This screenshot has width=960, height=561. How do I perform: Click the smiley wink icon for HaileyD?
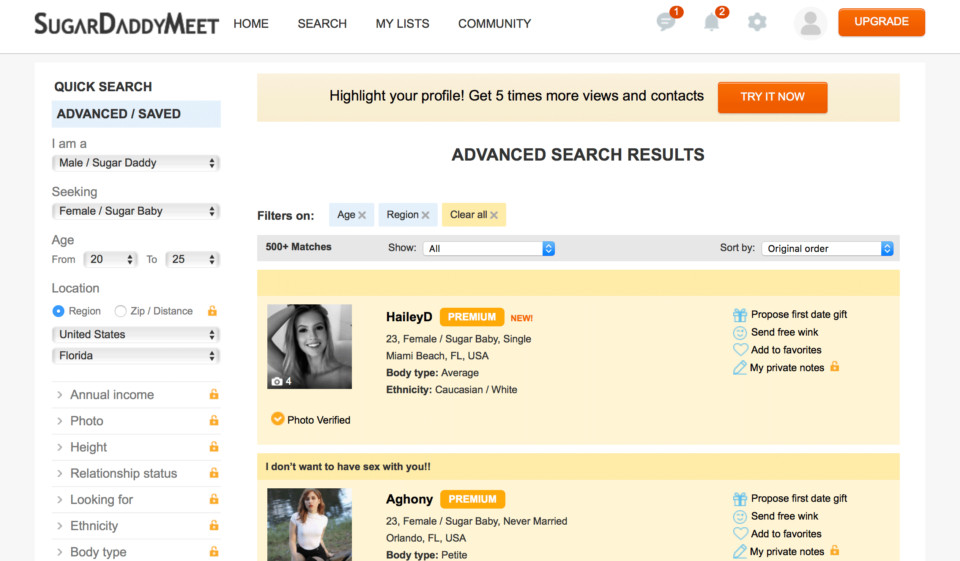point(740,333)
